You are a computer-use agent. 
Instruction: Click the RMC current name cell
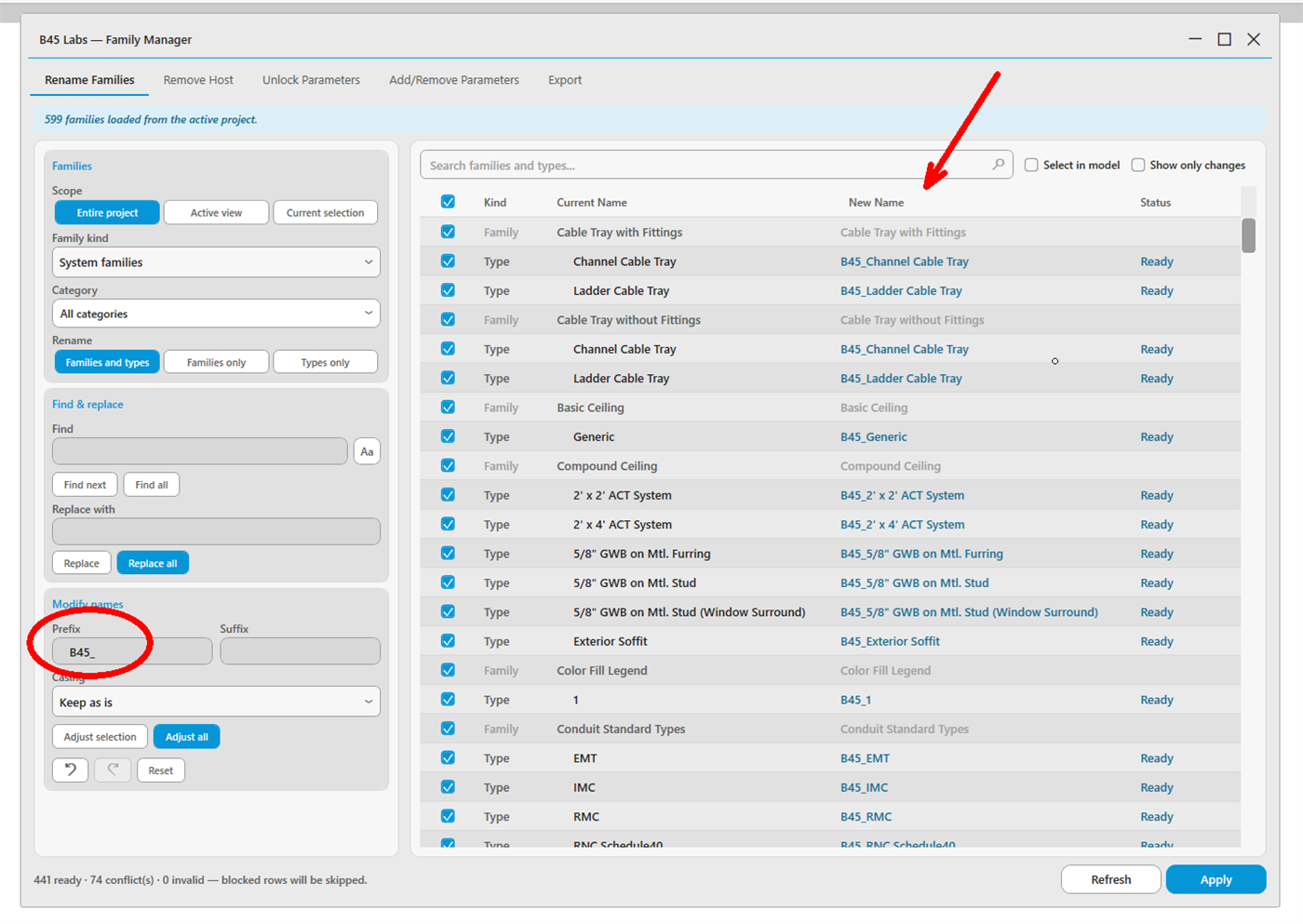[x=586, y=816]
